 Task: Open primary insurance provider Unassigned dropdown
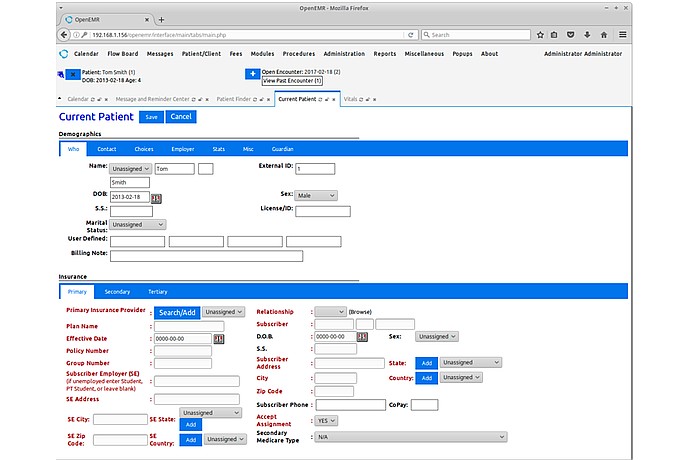[x=224, y=312]
